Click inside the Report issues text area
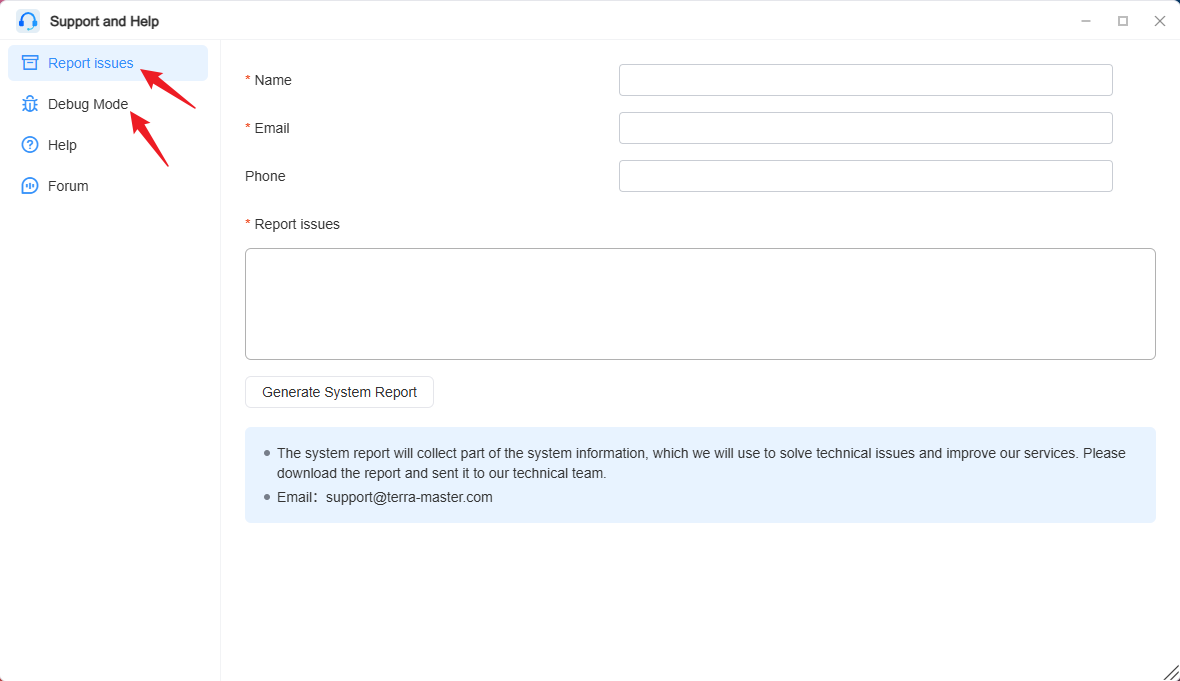This screenshot has width=1180, height=681. click(x=700, y=304)
